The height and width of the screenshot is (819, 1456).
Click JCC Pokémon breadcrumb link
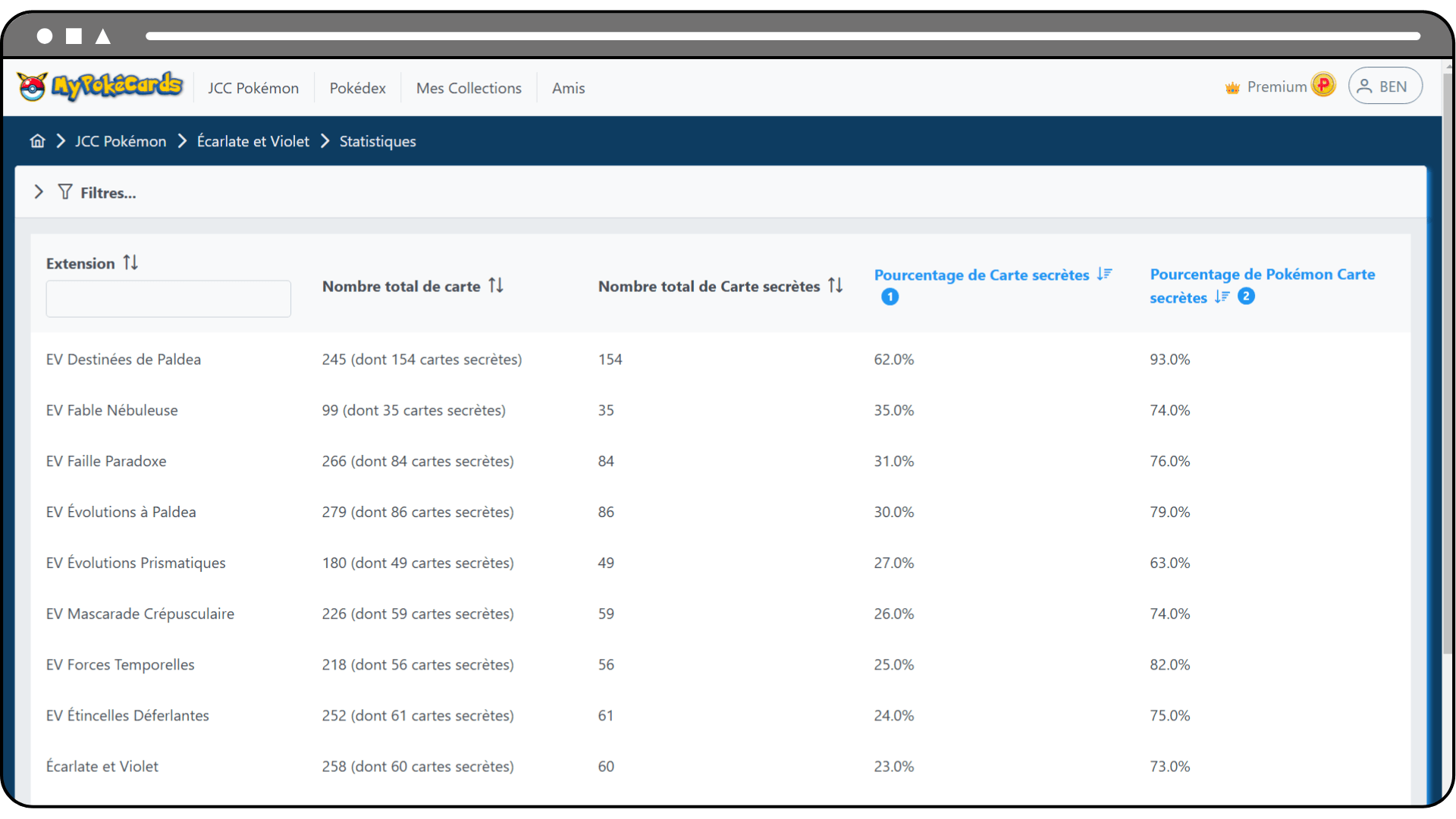121,141
